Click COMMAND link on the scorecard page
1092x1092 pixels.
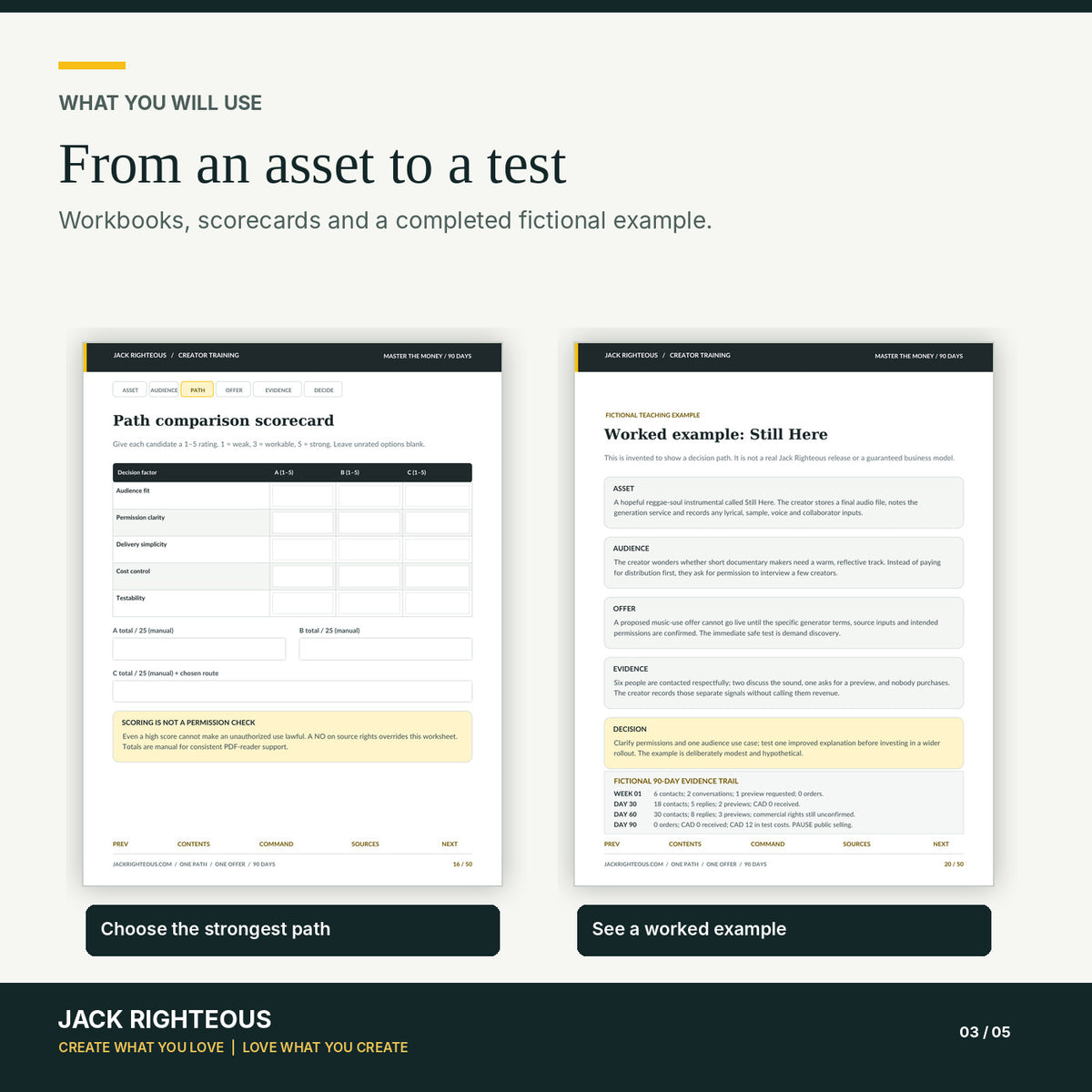pyautogui.click(x=277, y=844)
